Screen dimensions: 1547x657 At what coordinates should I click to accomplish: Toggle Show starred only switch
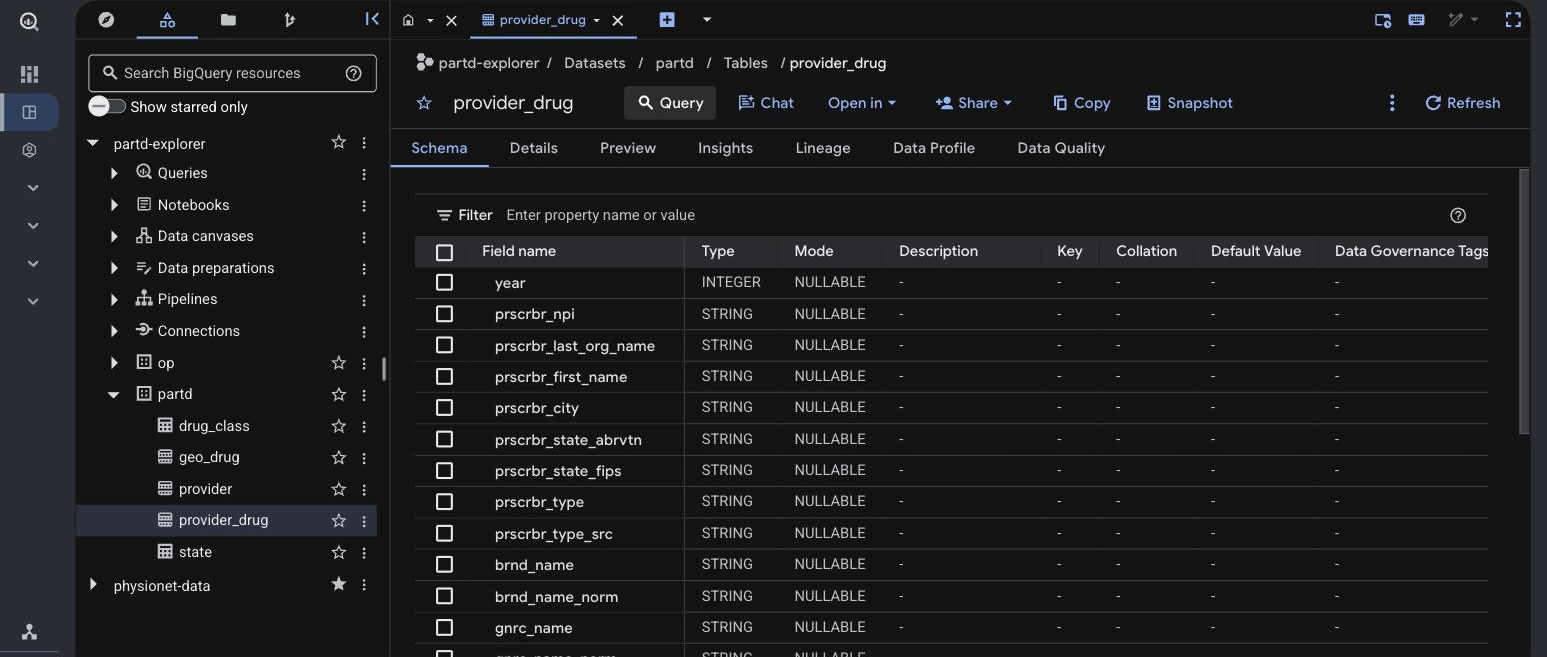107,106
